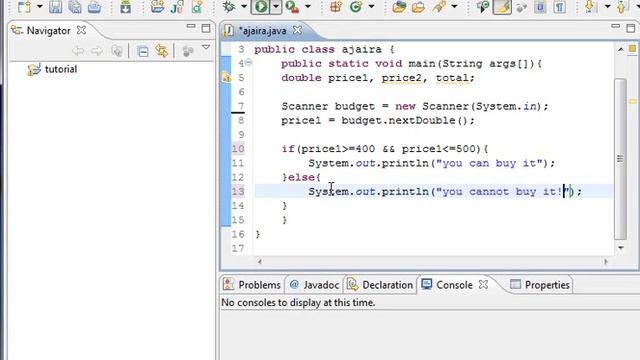The width and height of the screenshot is (640, 360).
Task: Click the Previous Annotation arrow icon
Action: click(621, 7)
